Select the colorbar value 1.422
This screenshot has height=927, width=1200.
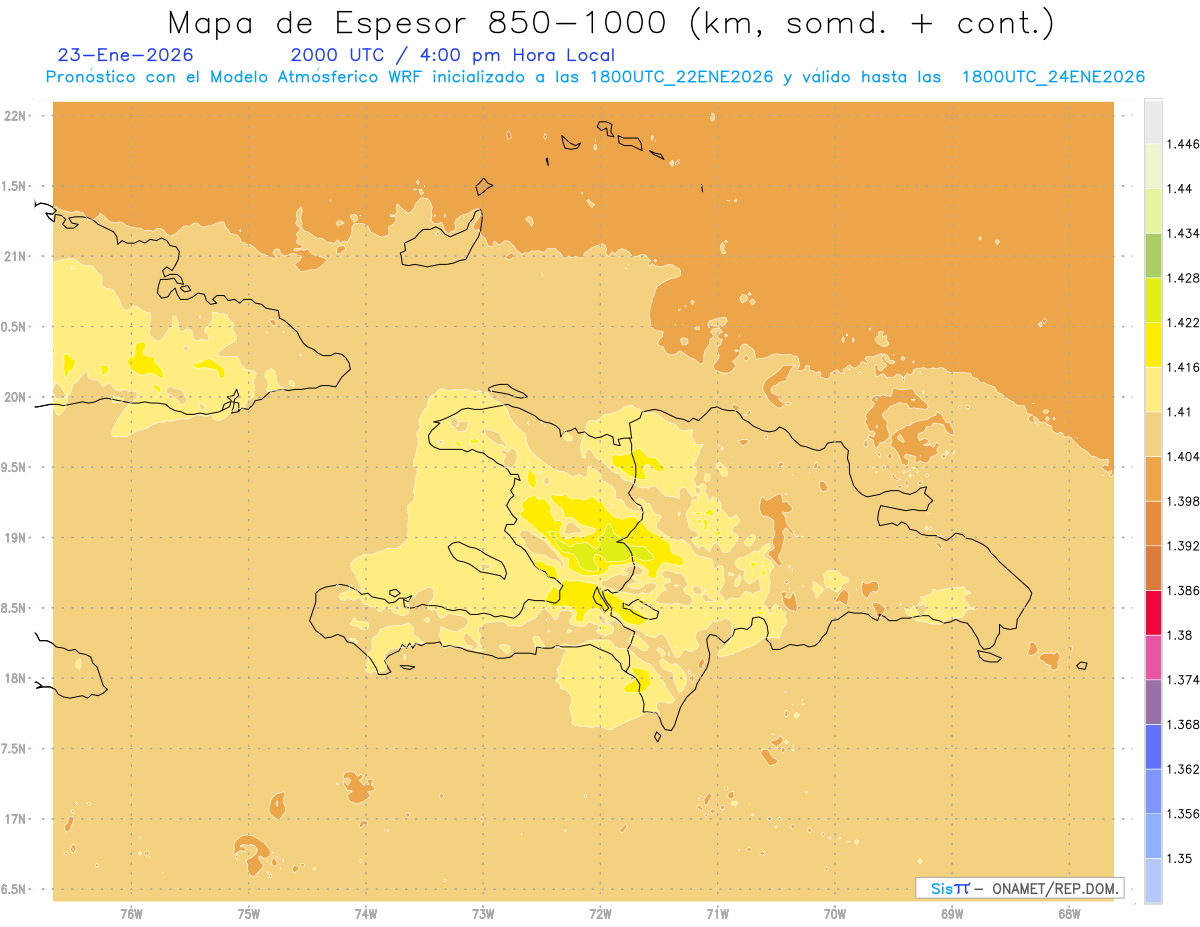(1183, 322)
